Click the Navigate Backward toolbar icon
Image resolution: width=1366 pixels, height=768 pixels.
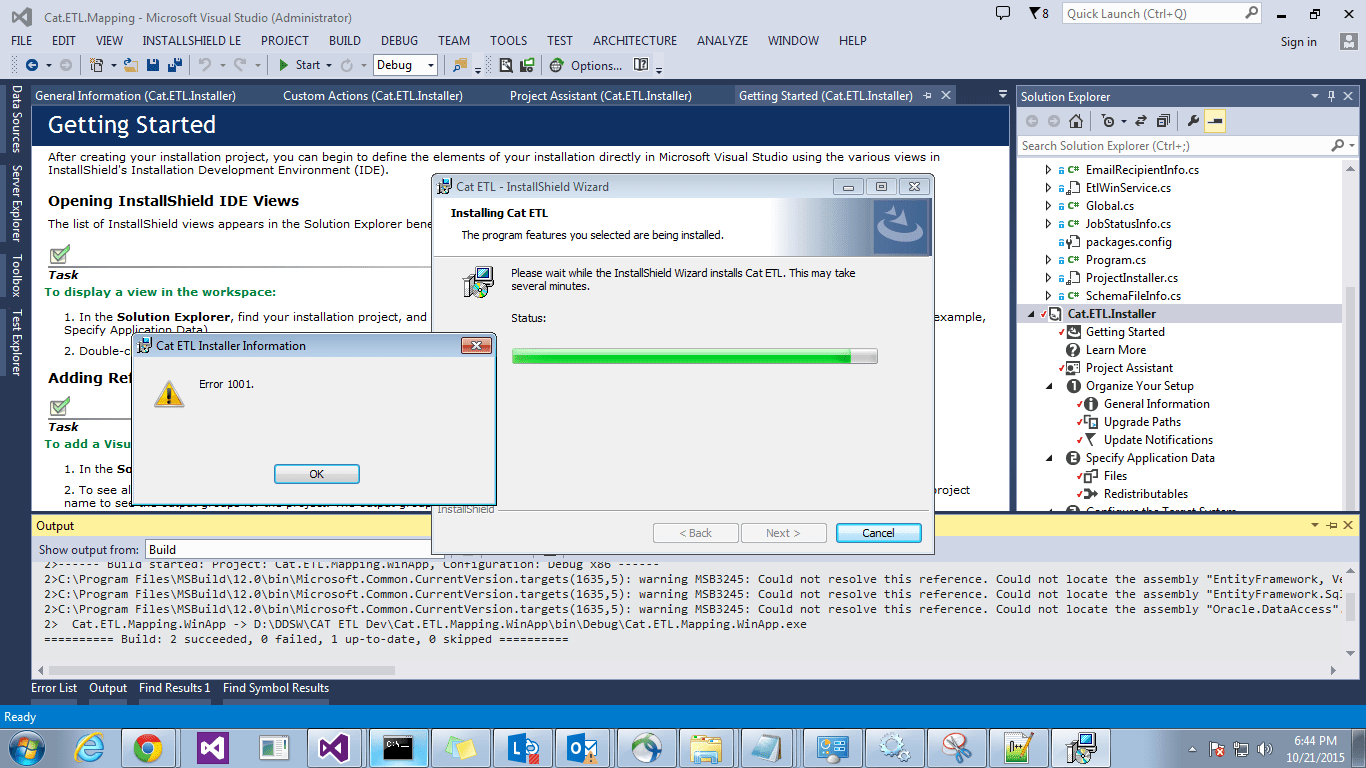point(32,65)
